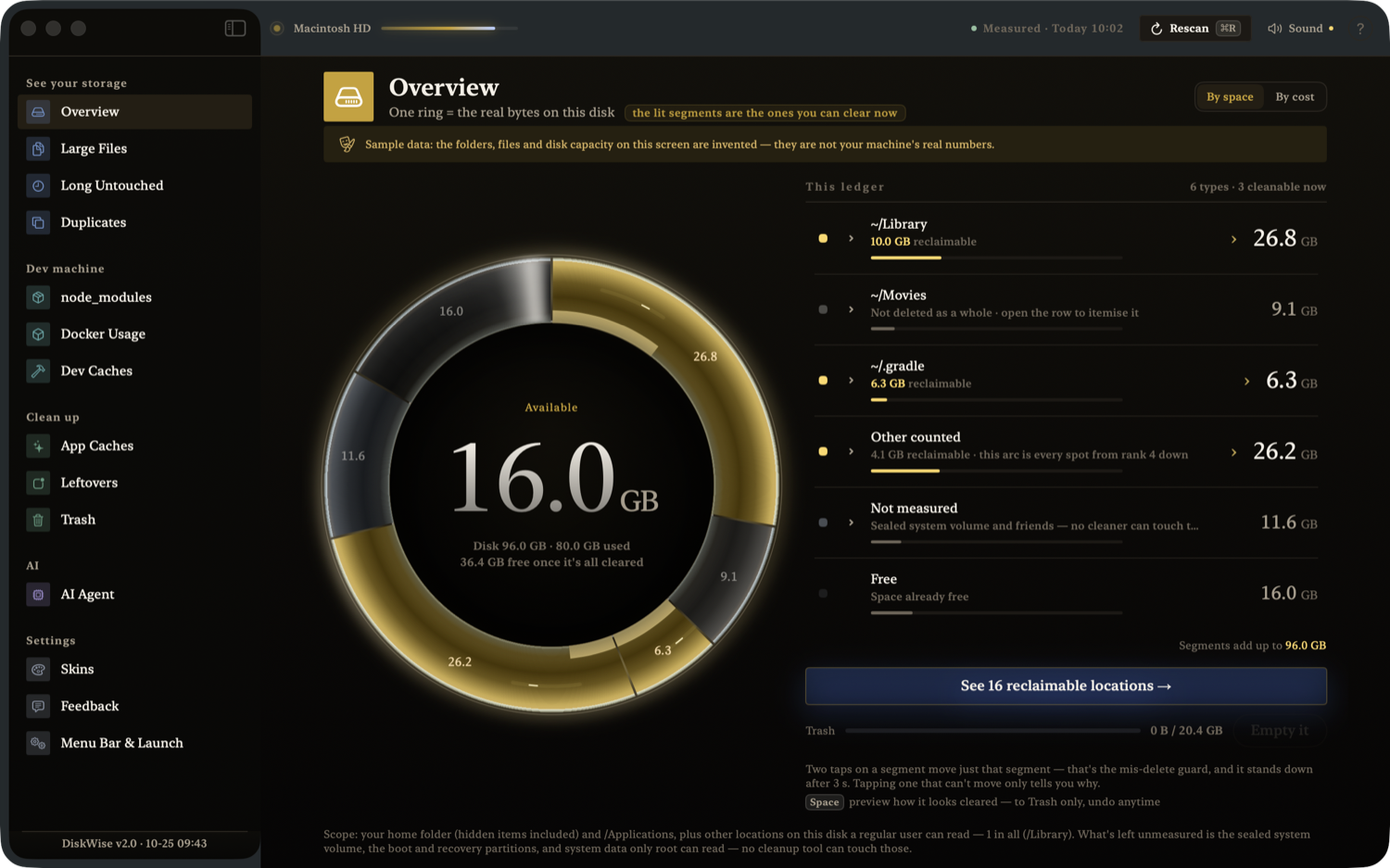Click the Rescan button

point(1194,29)
